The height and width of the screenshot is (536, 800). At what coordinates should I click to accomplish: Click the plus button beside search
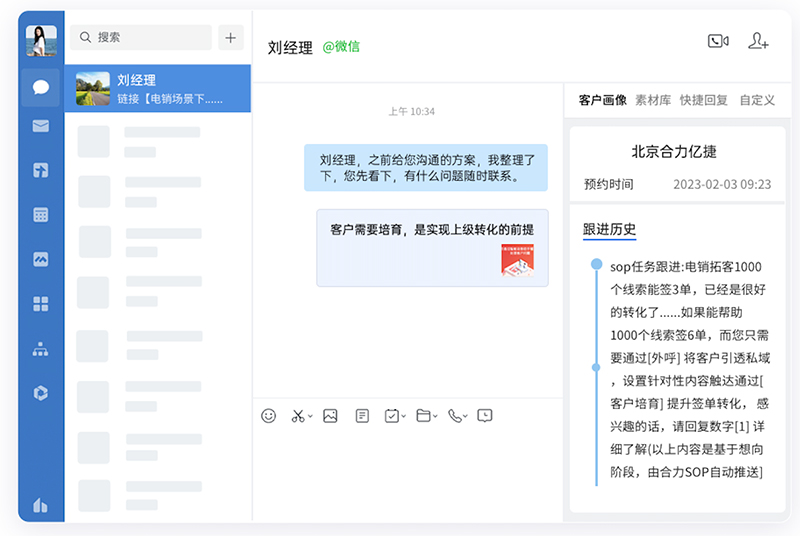[x=231, y=38]
